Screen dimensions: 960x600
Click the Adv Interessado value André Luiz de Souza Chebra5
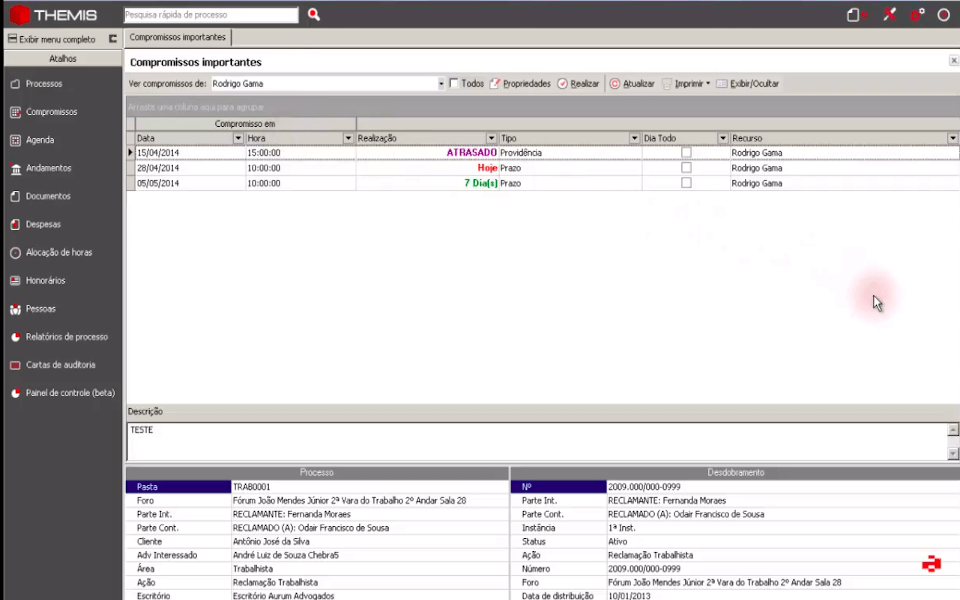(285, 555)
